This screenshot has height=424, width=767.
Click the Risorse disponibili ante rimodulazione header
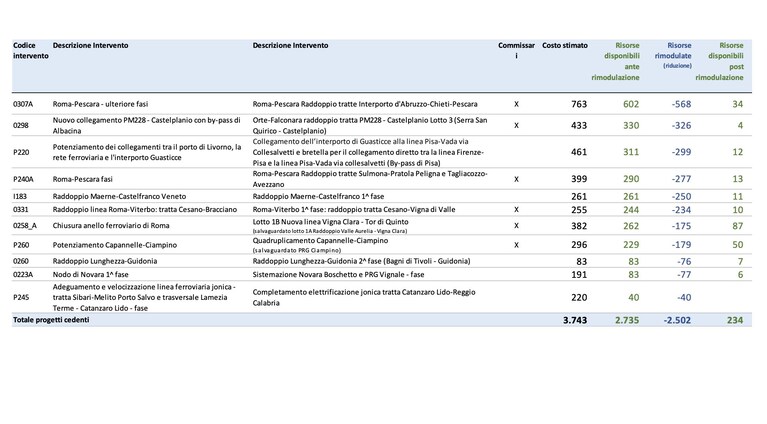pos(615,61)
